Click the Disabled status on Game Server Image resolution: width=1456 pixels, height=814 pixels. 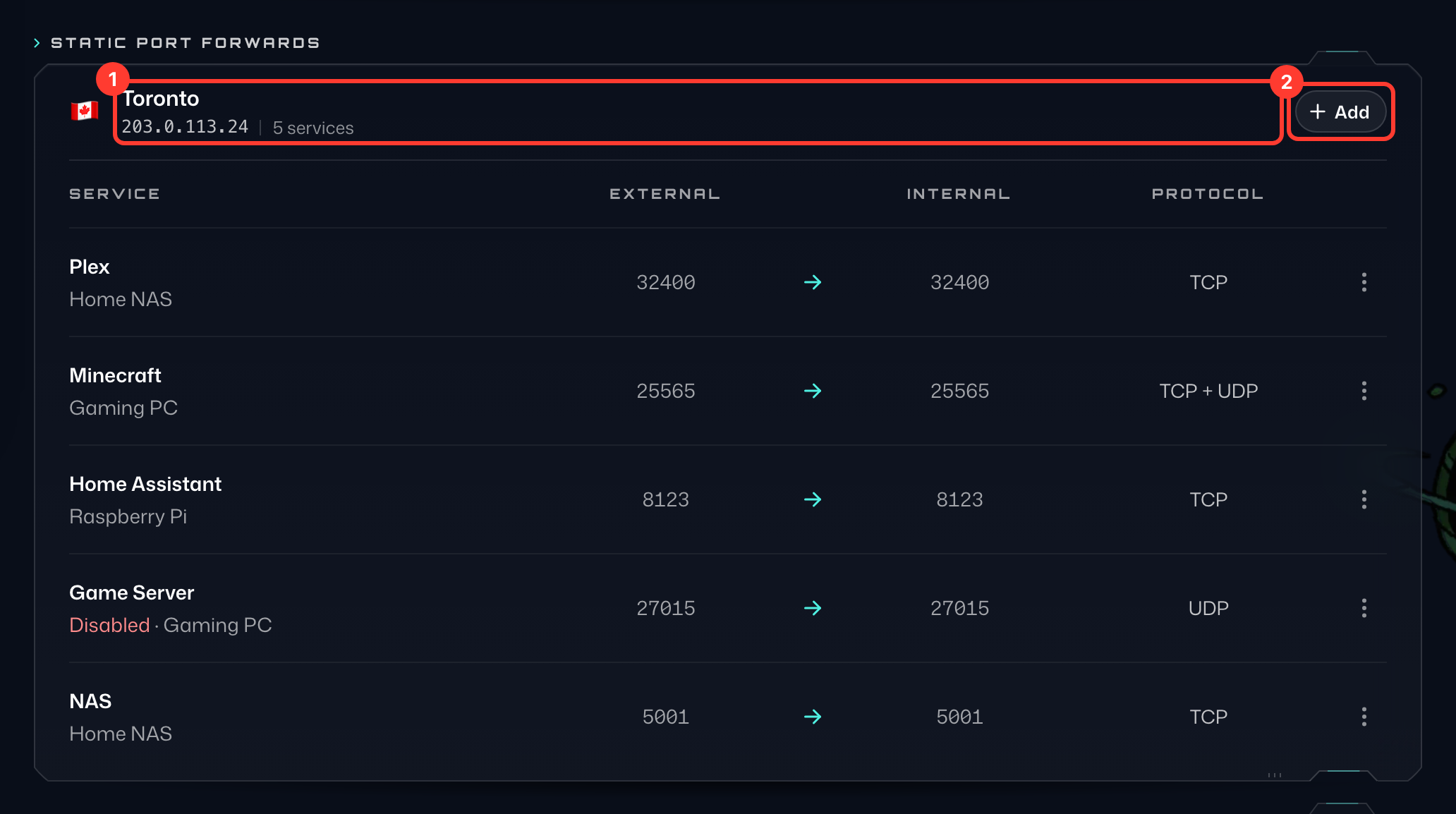[109, 625]
